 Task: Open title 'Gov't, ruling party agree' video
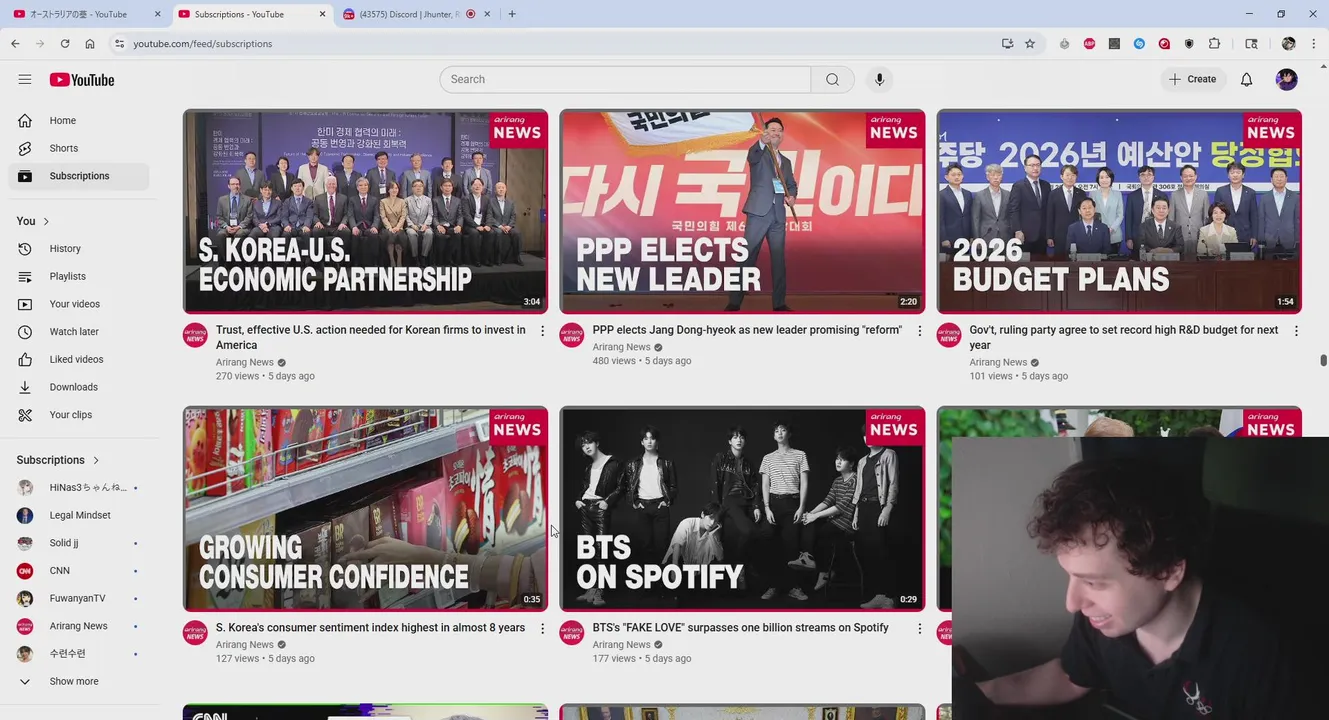[x=1124, y=337]
